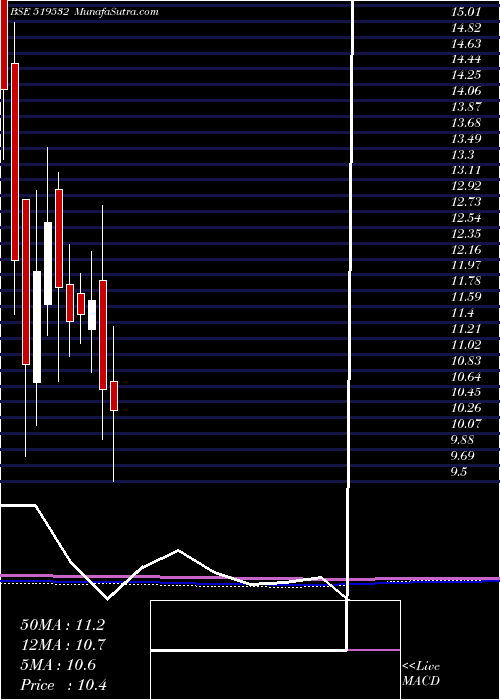This screenshot has width=500, height=700.
Task: Click the 9.88 price axis label
Action: (462, 440)
